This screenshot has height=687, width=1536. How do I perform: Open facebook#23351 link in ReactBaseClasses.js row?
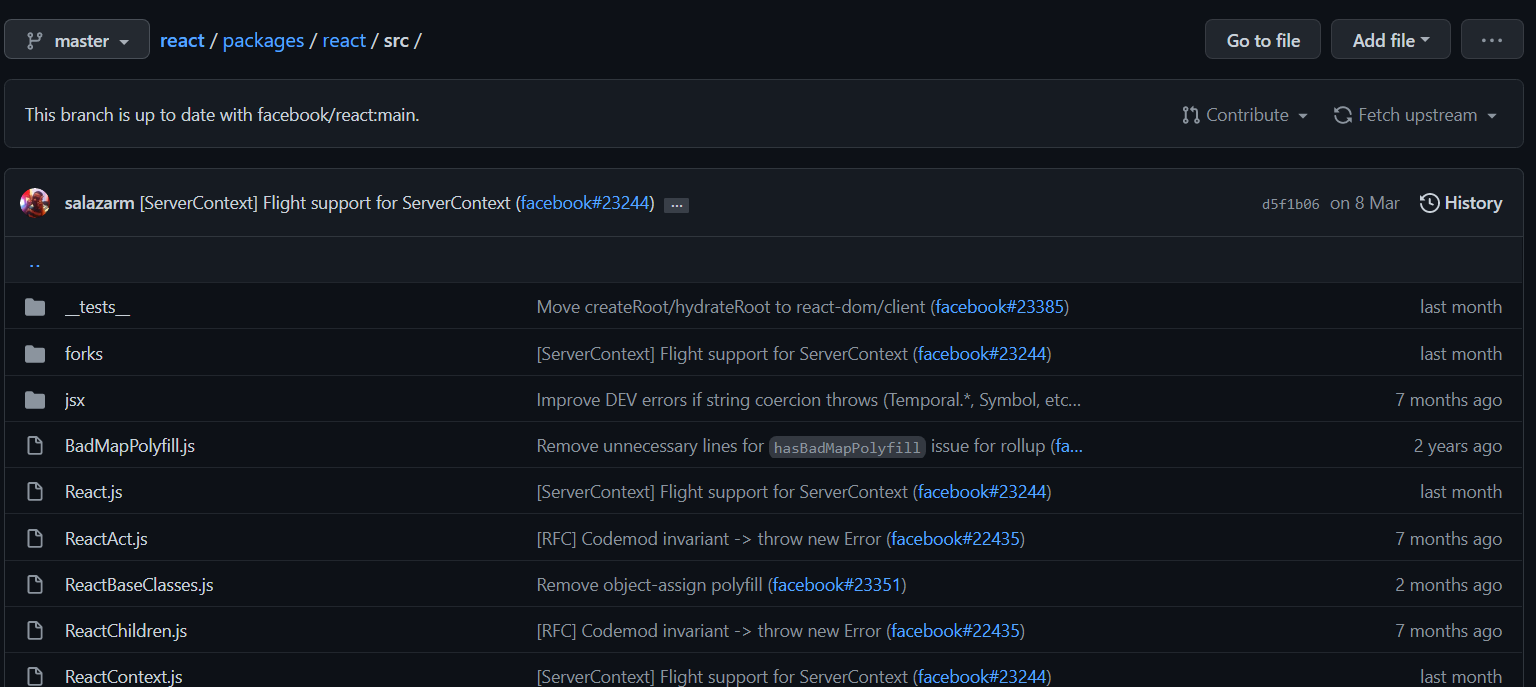837,585
